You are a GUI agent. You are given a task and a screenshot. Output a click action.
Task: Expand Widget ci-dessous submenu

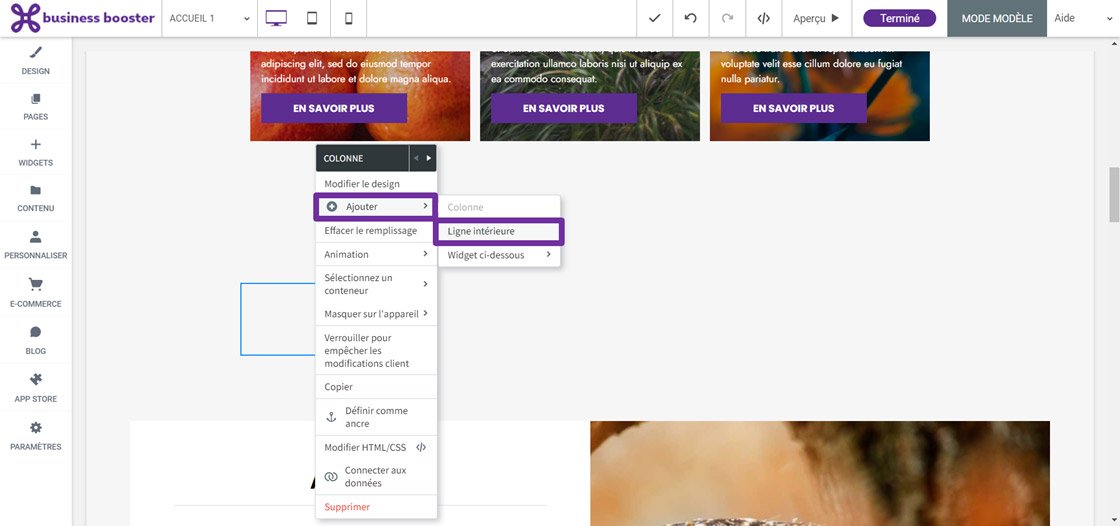point(499,255)
